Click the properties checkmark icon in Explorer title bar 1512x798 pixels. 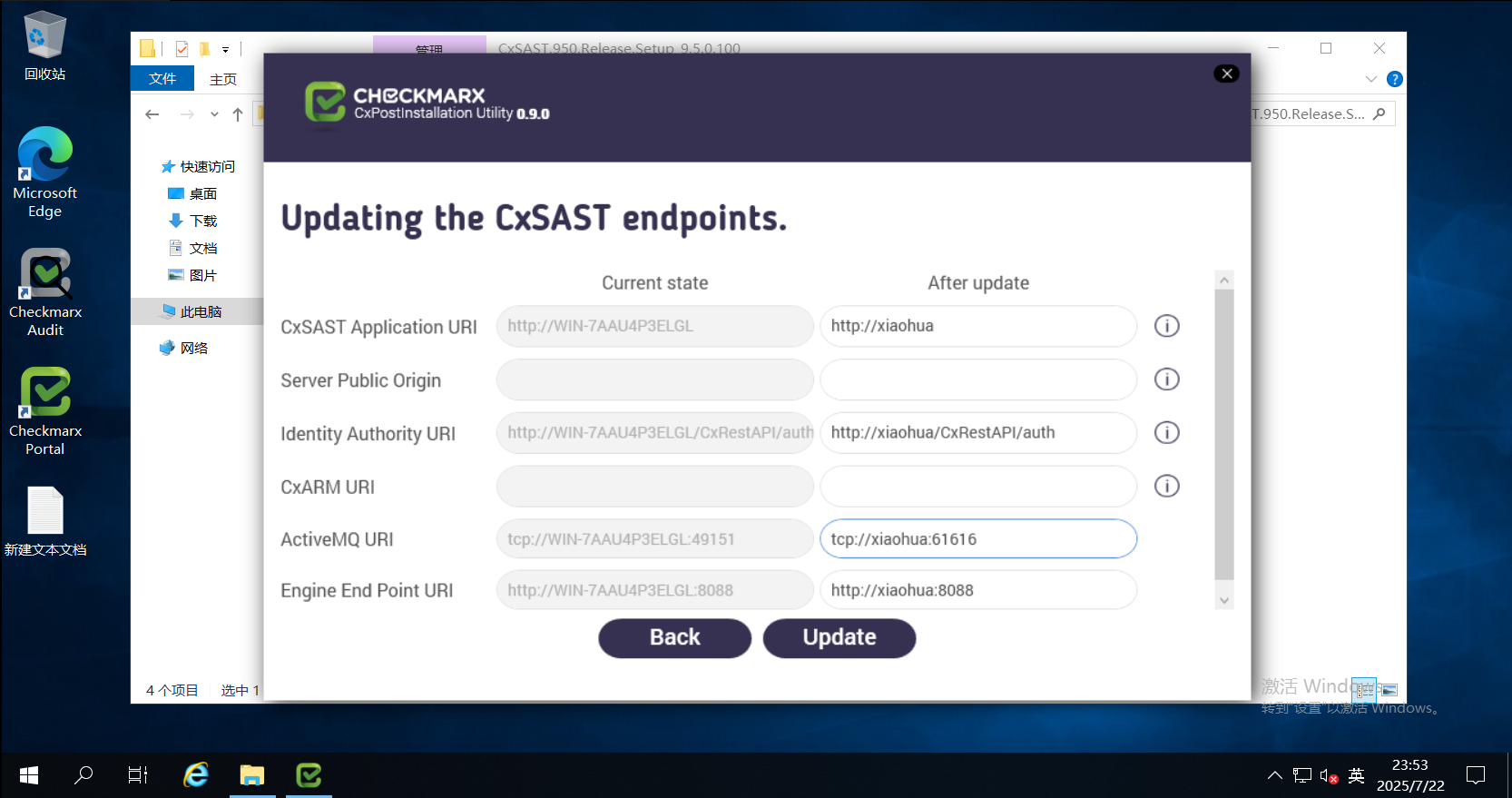pyautogui.click(x=182, y=48)
